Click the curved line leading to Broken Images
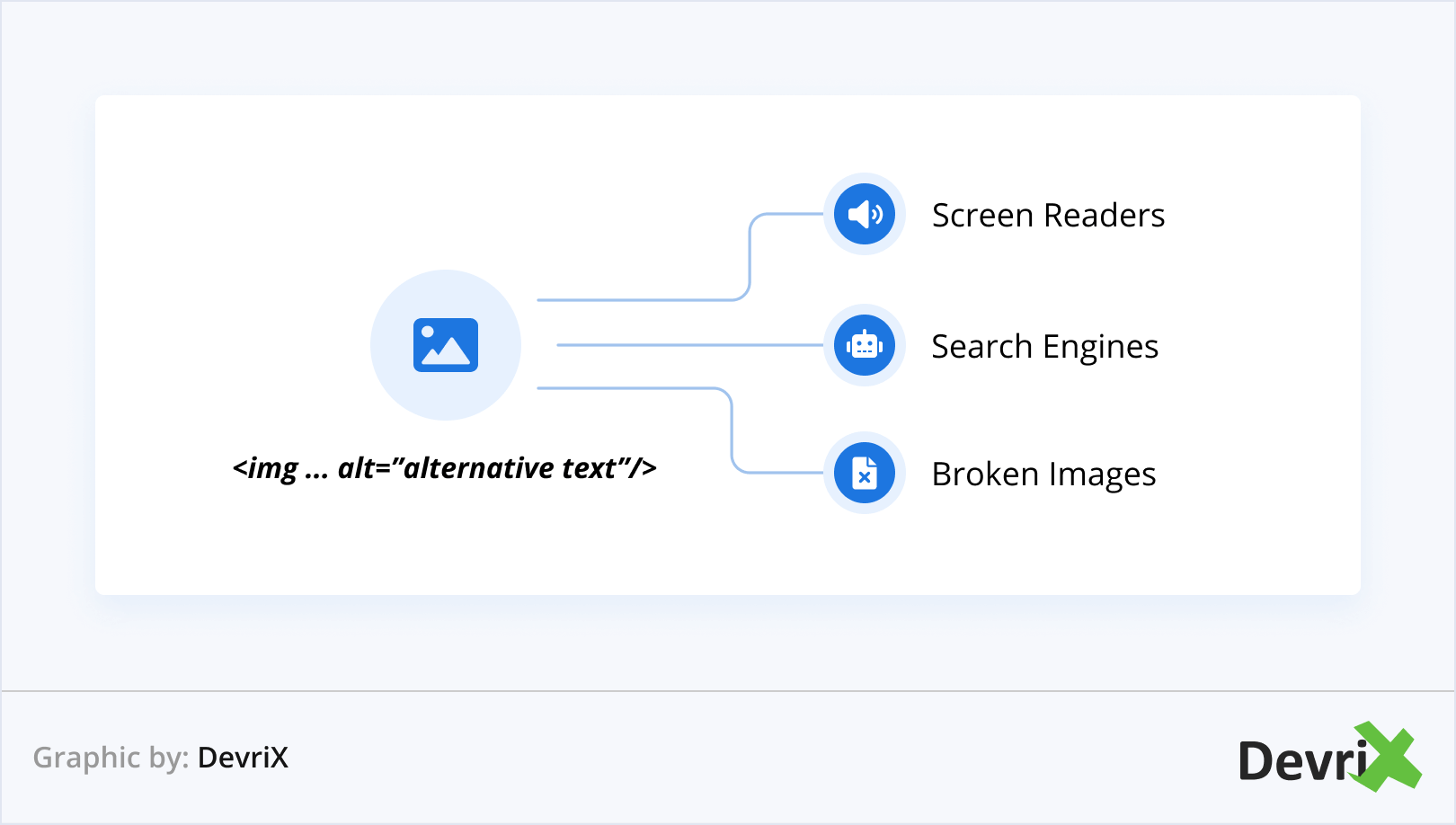The image size is (1456, 825). 732,431
